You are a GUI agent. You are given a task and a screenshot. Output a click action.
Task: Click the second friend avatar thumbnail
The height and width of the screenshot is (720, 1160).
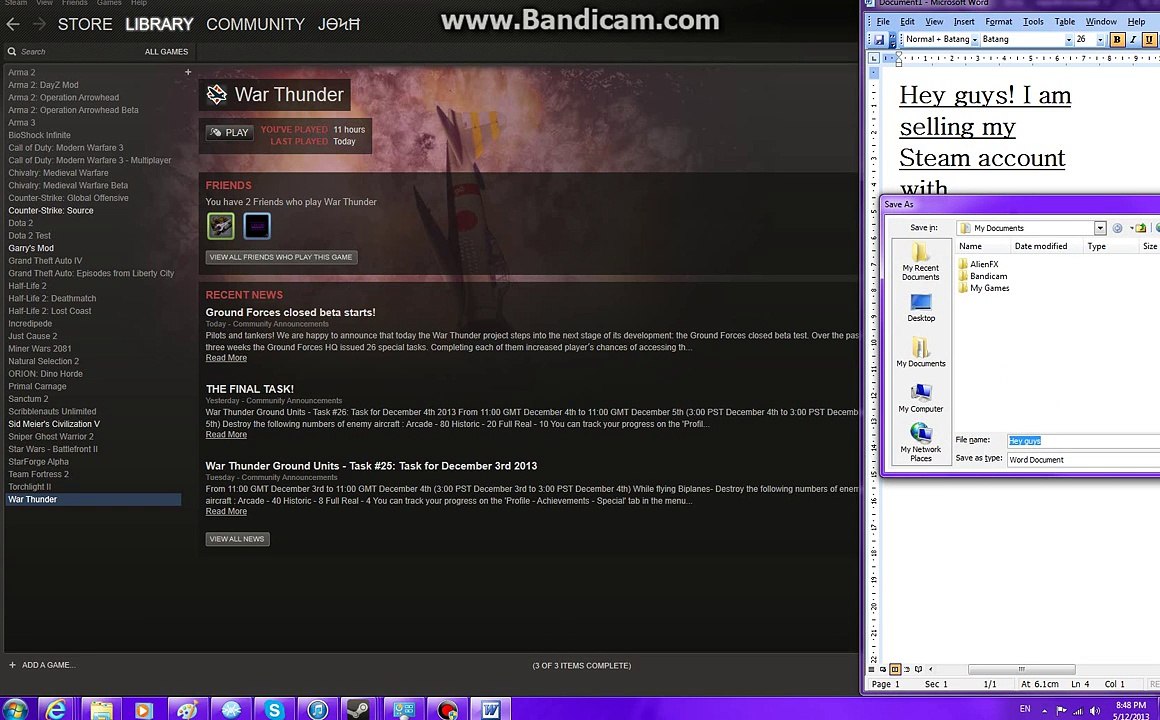[x=257, y=226]
